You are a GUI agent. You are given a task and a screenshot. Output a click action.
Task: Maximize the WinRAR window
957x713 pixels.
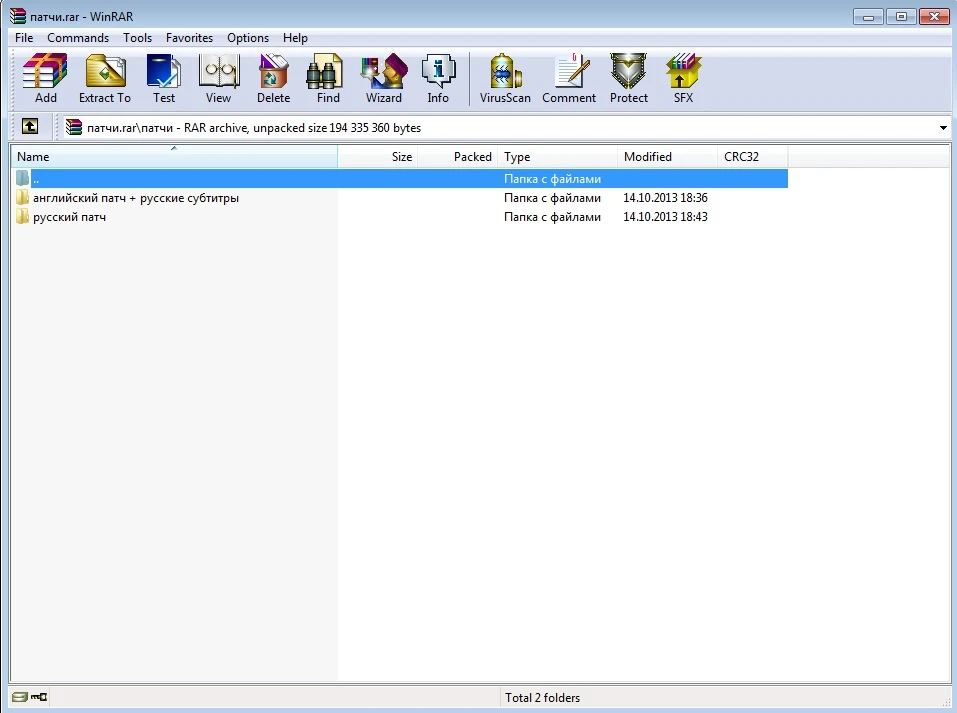[x=901, y=16]
